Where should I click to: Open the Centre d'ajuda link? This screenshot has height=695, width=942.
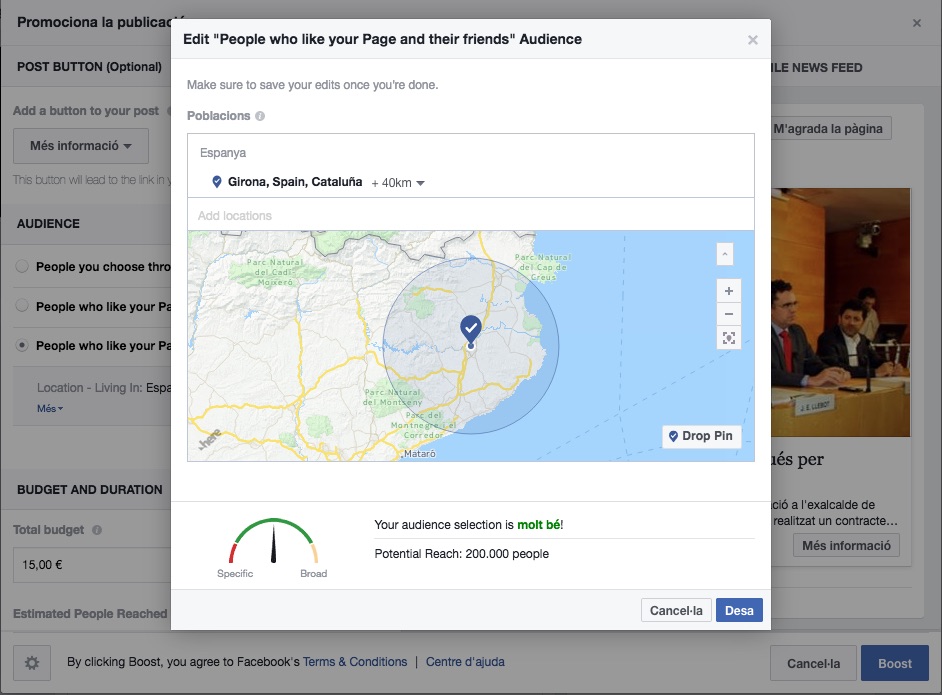tap(465, 662)
